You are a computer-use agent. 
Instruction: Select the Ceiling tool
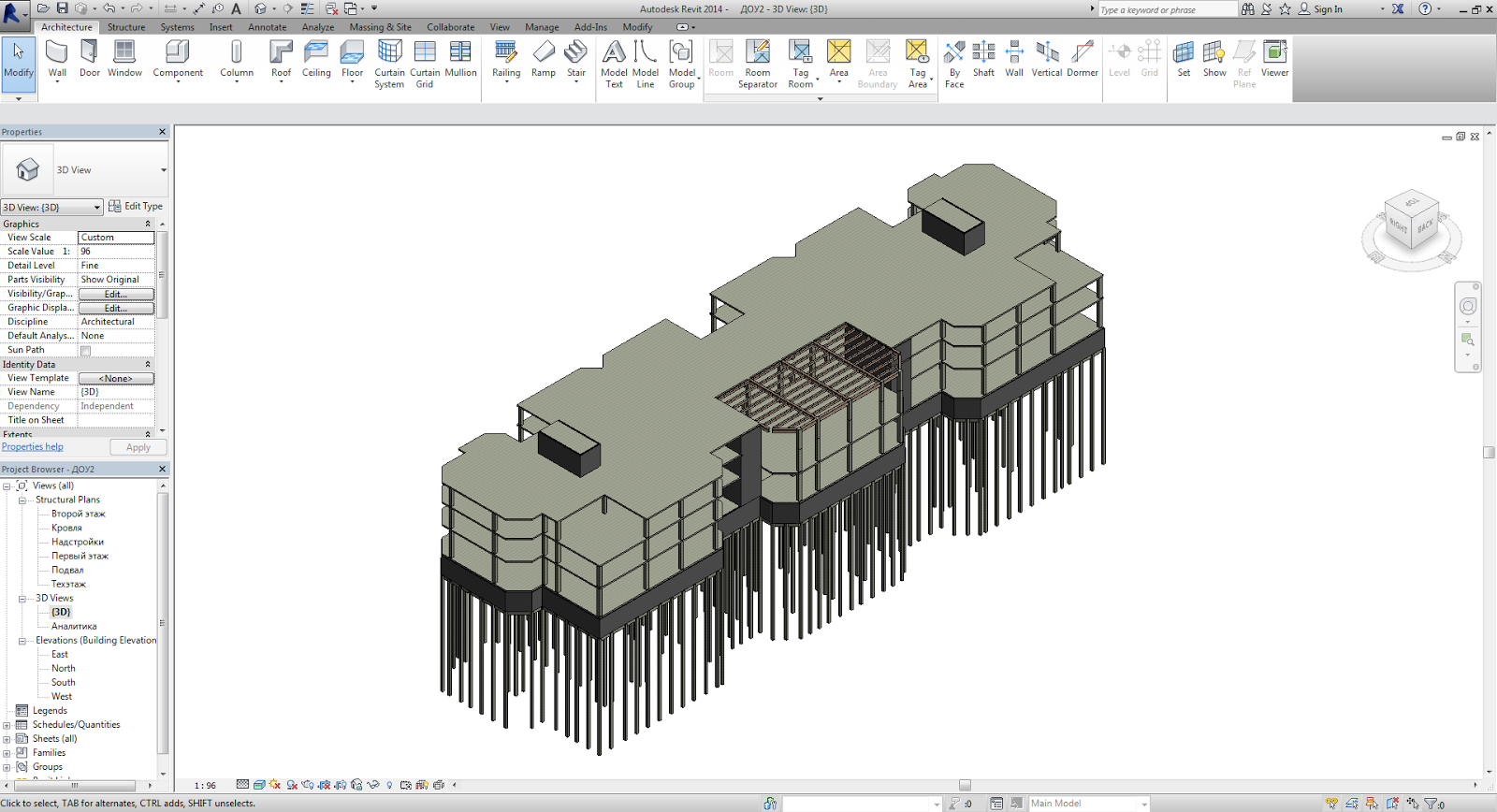[x=316, y=60]
